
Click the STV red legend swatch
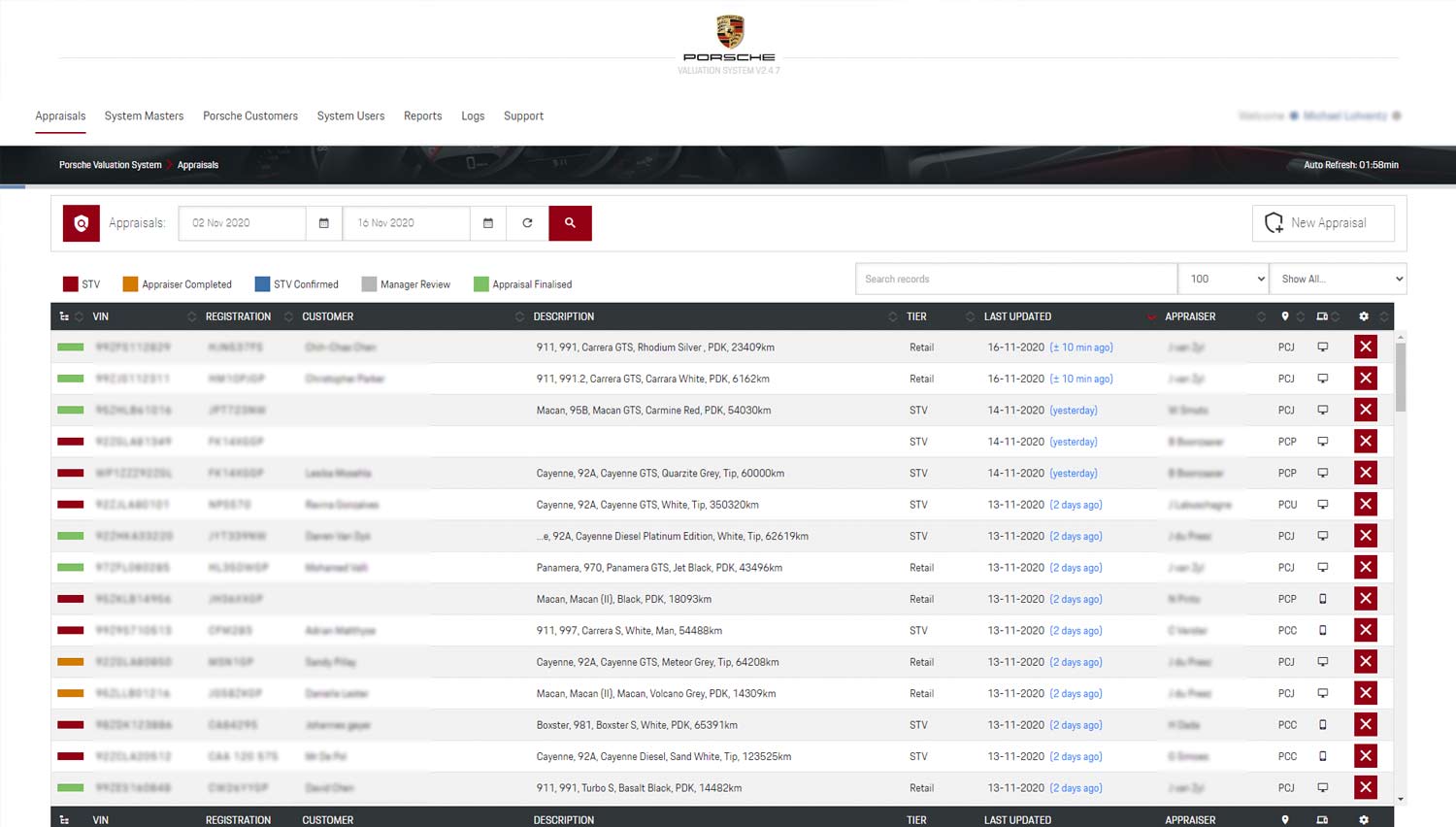point(70,284)
